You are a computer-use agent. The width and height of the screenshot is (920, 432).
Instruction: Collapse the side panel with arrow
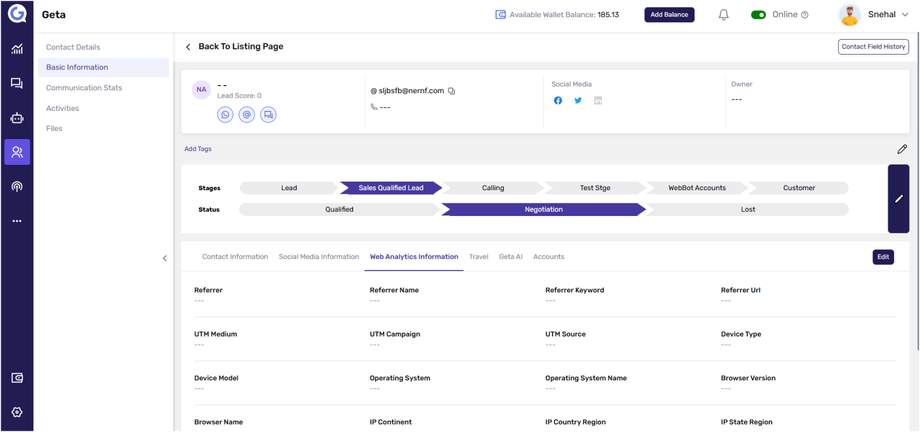(165, 258)
